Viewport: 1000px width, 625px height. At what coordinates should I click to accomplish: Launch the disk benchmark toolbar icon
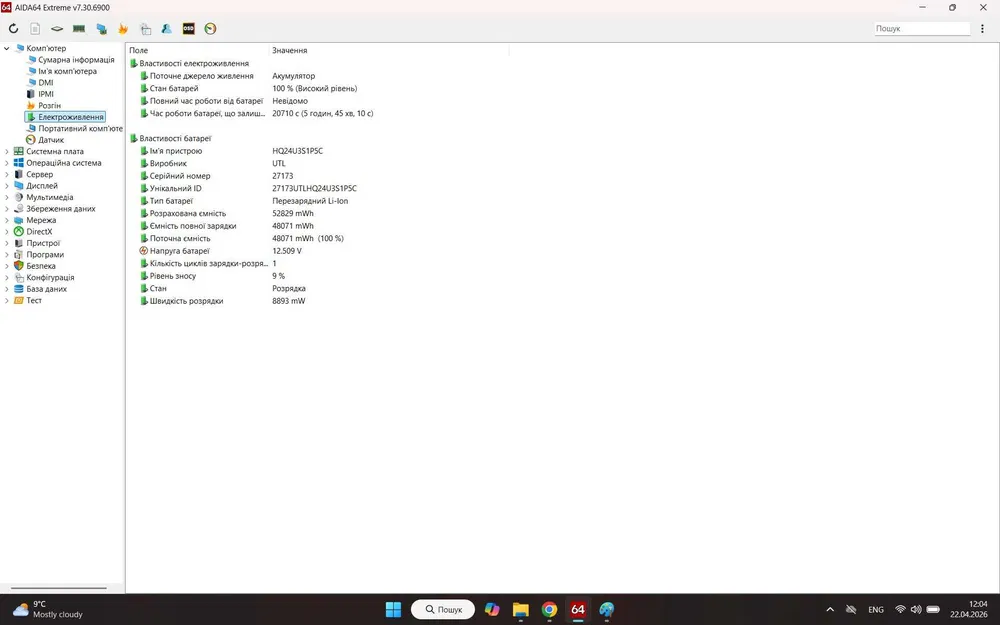57,29
